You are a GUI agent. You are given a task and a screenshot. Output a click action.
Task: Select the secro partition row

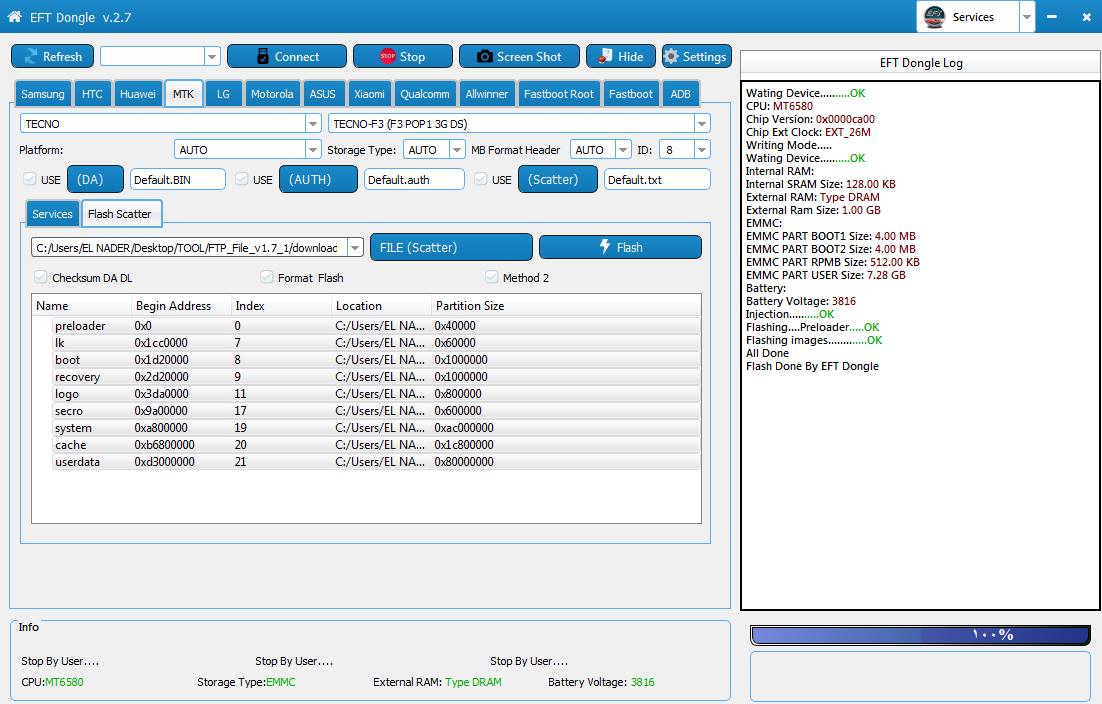[x=376, y=410]
